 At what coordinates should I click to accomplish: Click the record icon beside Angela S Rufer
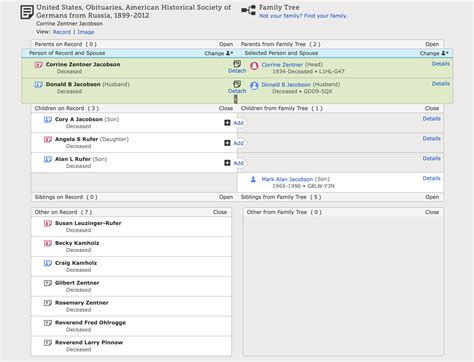48,139
